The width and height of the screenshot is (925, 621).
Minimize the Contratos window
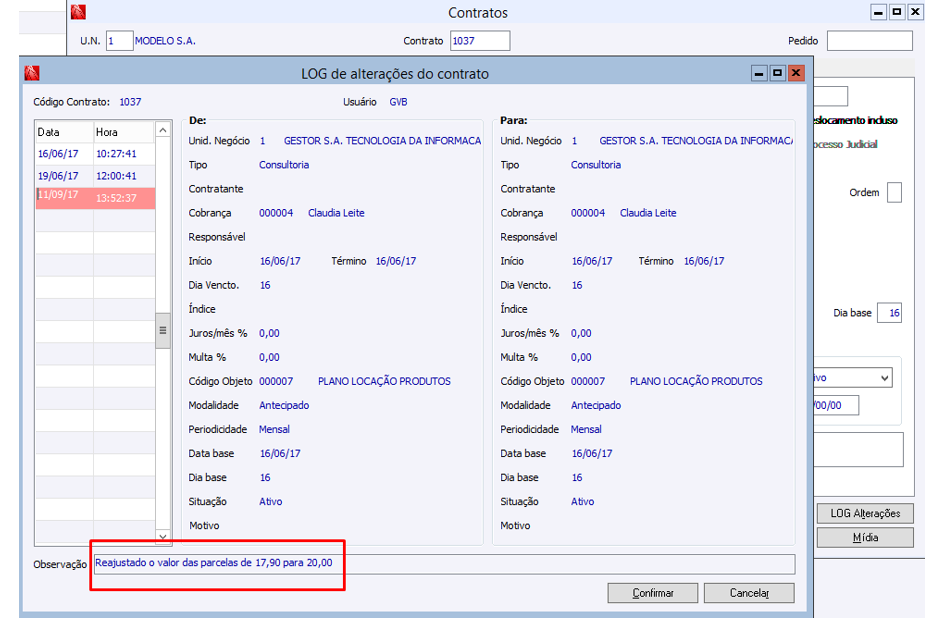pos(878,12)
